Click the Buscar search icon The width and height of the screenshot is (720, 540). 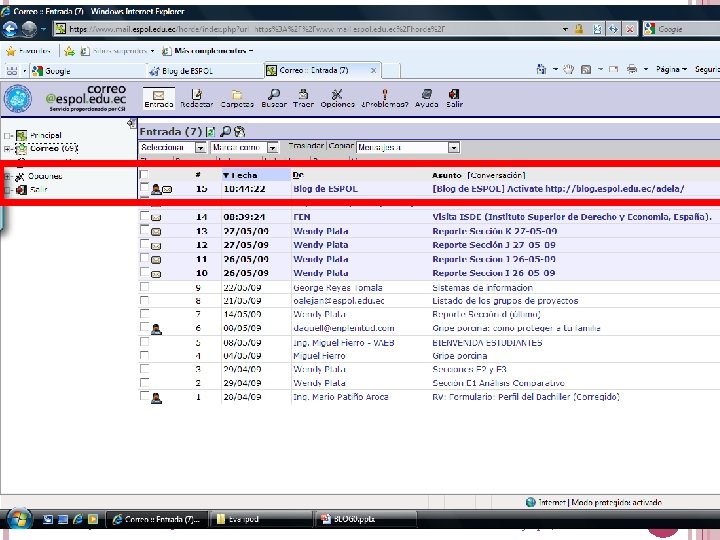tap(274, 98)
